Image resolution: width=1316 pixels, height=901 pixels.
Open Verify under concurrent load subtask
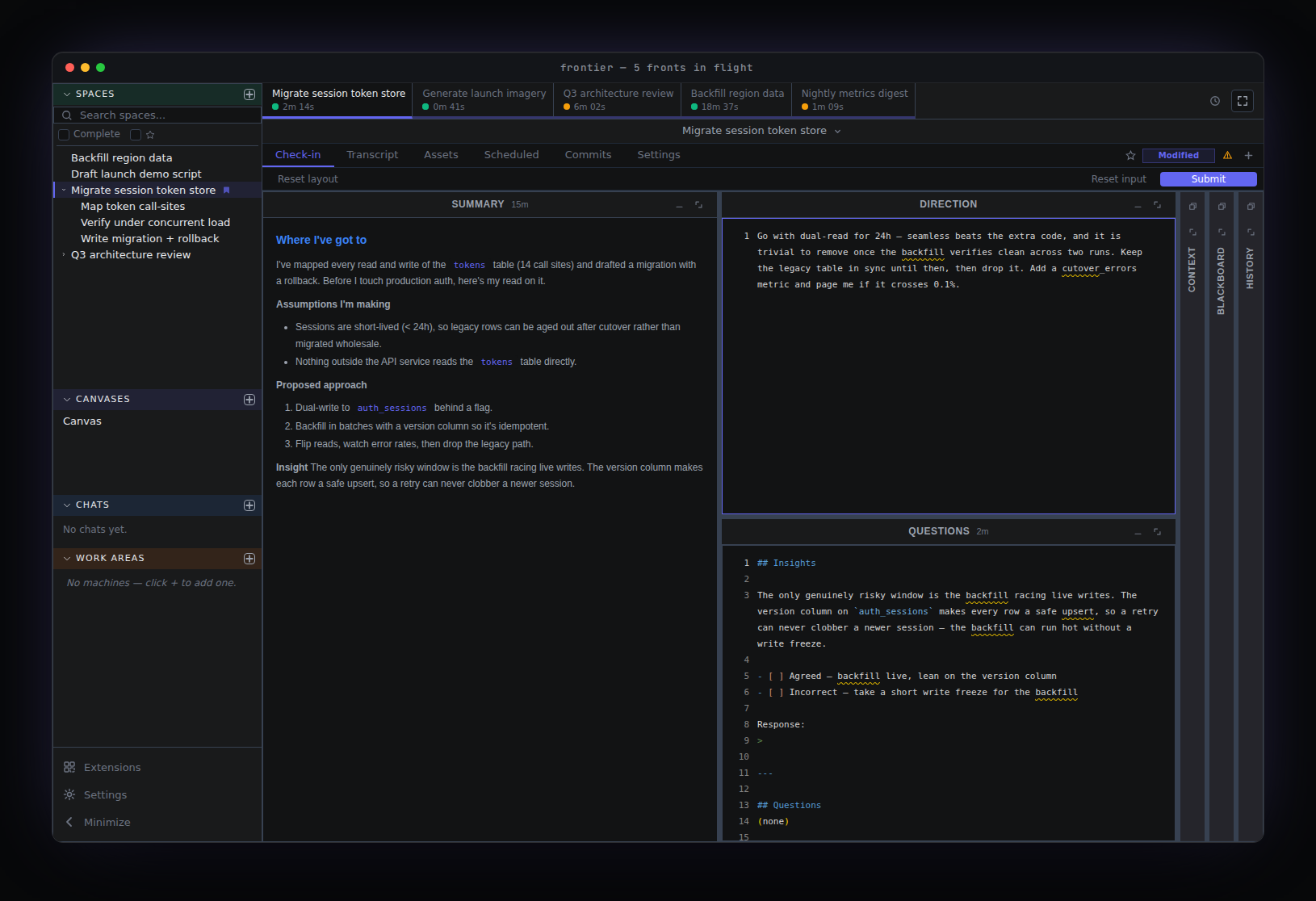click(x=155, y=223)
